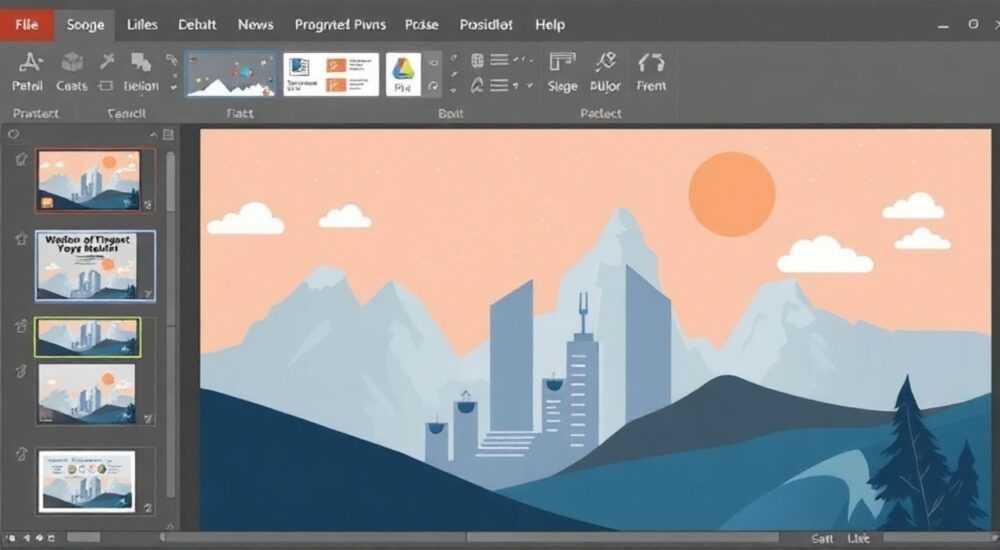Expand the list options dropdown arrow in ribbon

click(x=529, y=85)
